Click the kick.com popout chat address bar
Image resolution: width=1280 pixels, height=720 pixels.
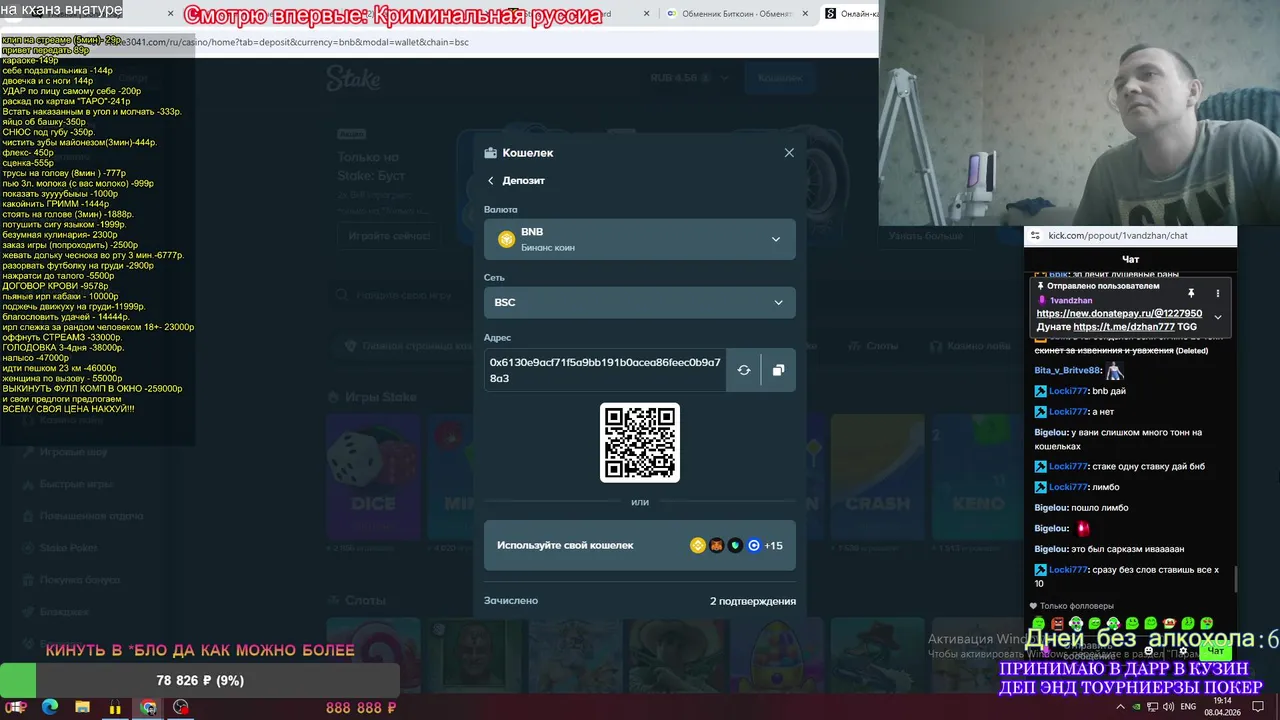pyautogui.click(x=1117, y=236)
